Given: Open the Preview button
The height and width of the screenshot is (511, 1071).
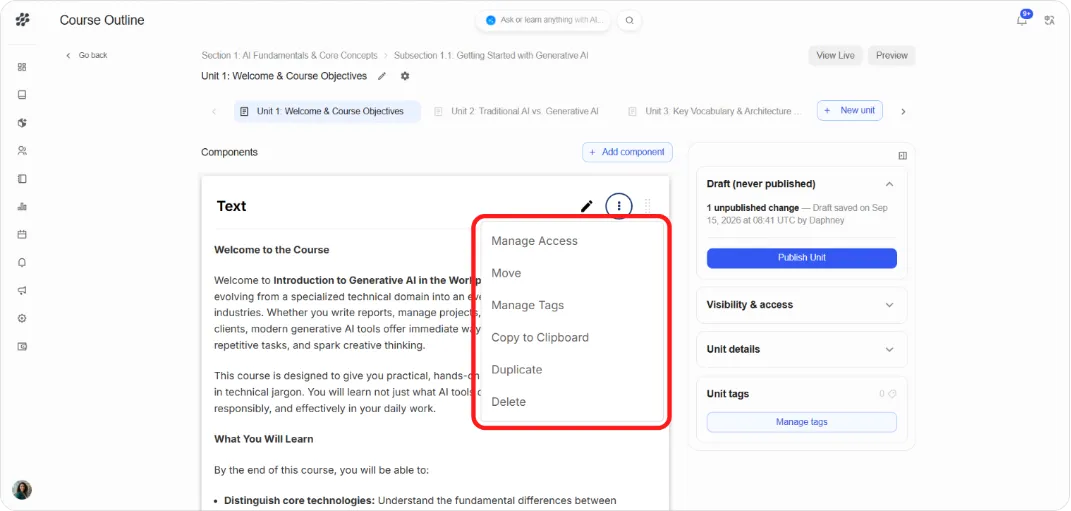Looking at the screenshot, I should tap(891, 56).
